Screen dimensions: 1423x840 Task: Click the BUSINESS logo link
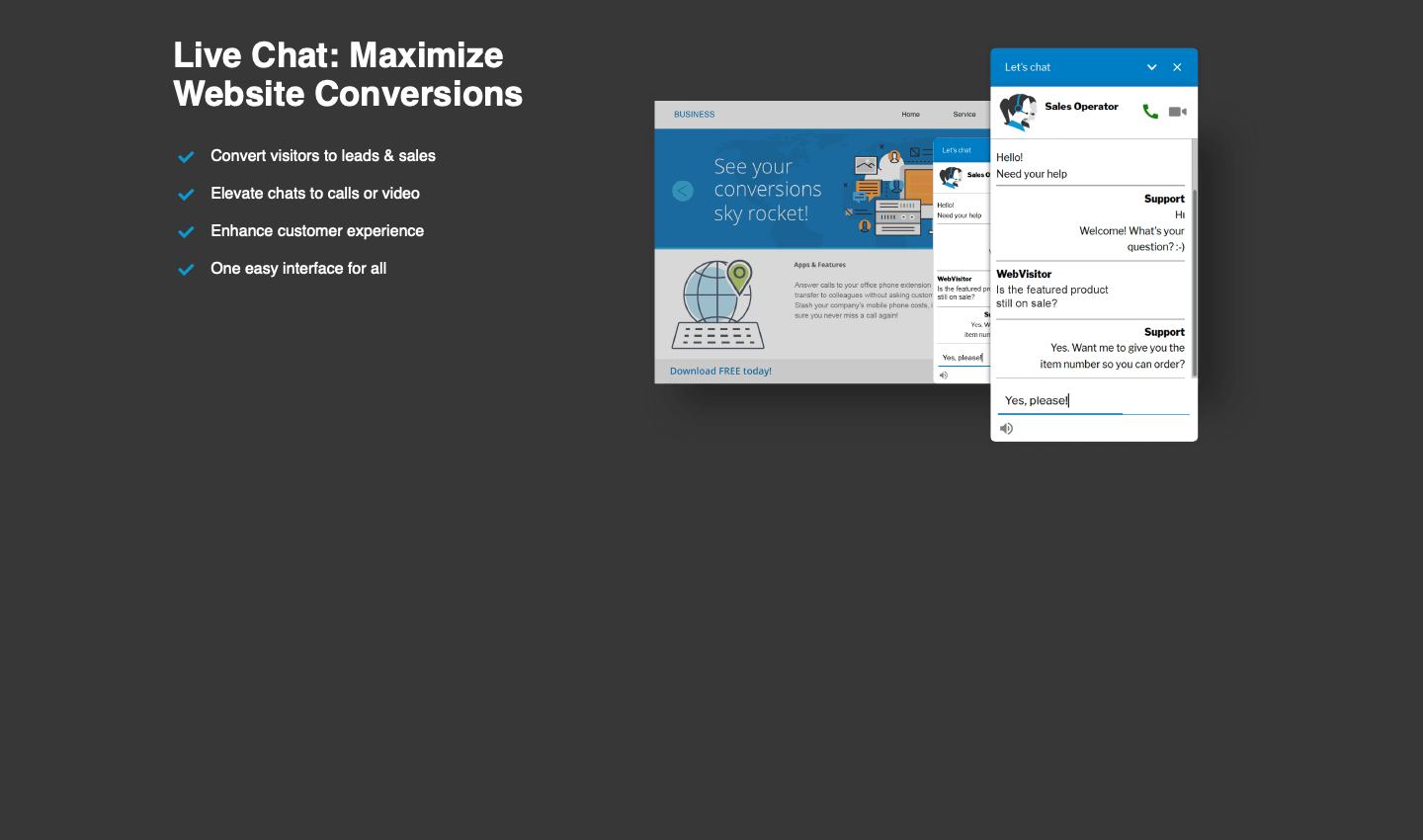(x=694, y=115)
